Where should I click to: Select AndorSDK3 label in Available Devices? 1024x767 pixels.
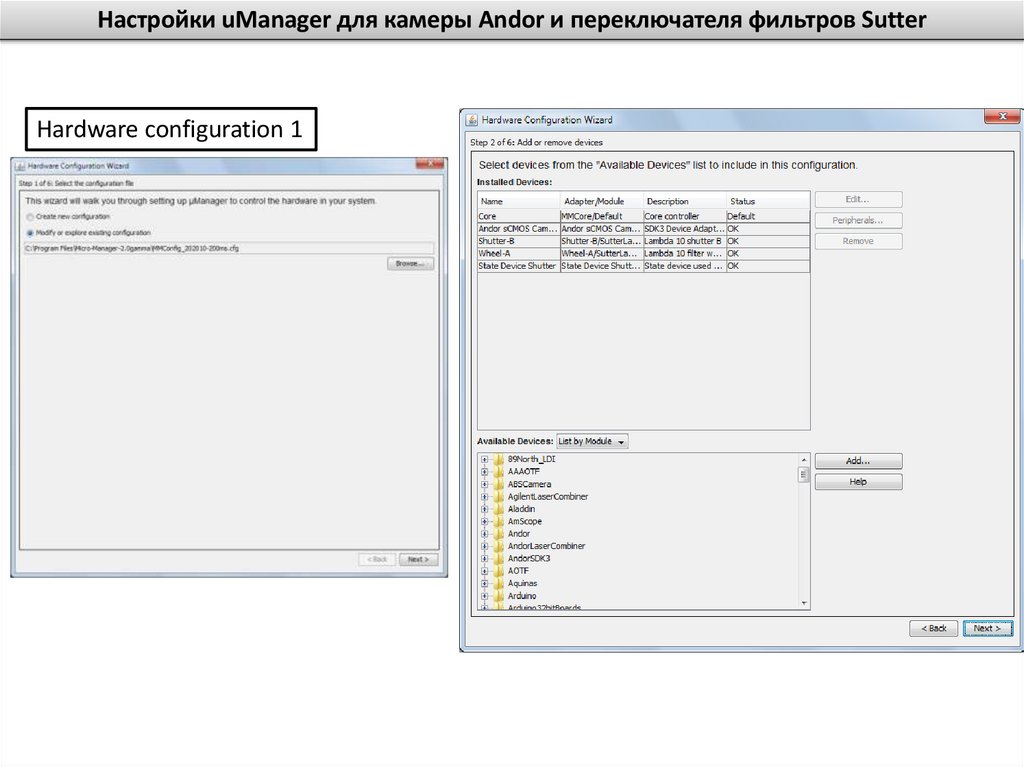(x=529, y=559)
